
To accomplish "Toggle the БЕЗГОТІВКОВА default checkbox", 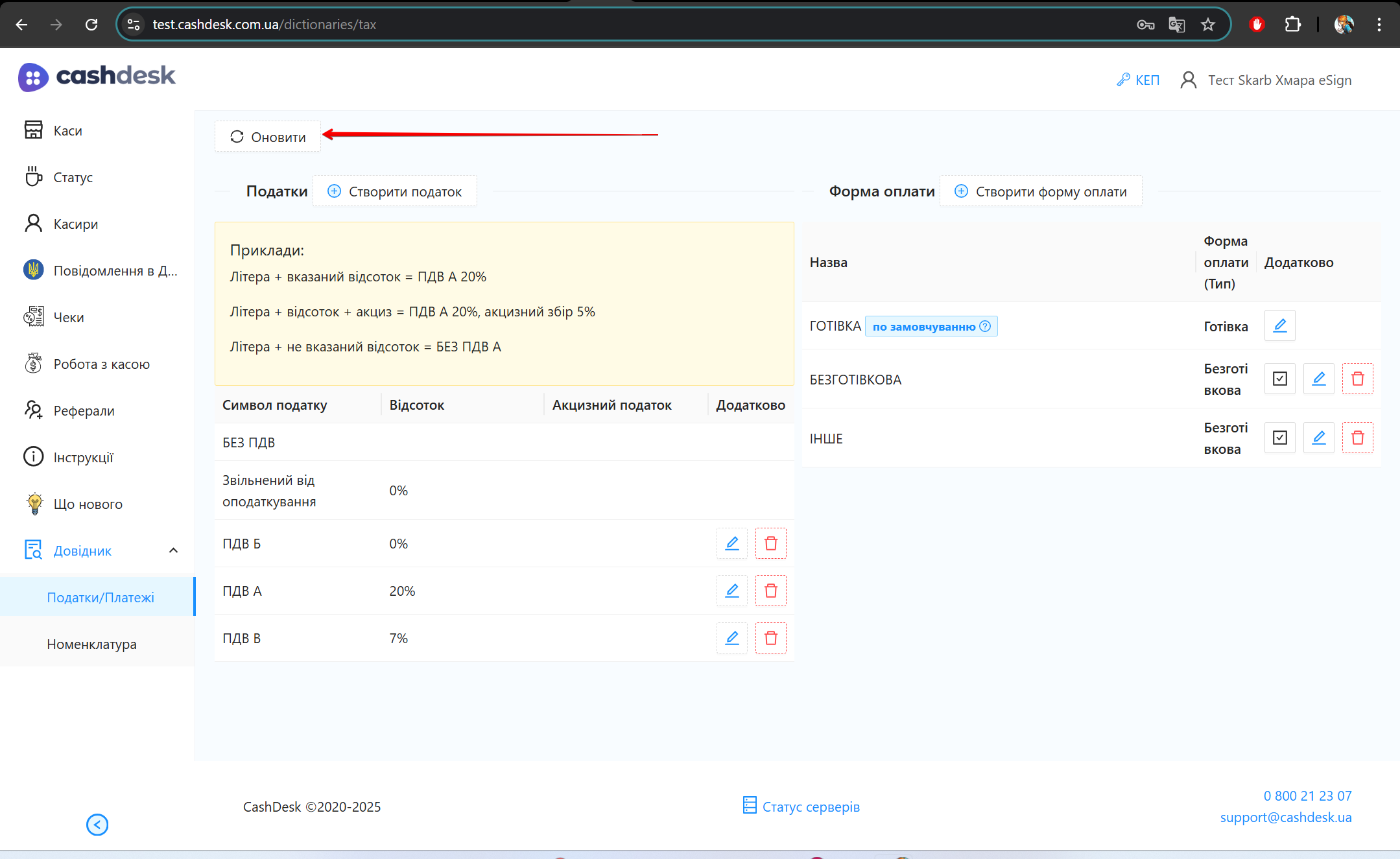I will point(1279,379).
